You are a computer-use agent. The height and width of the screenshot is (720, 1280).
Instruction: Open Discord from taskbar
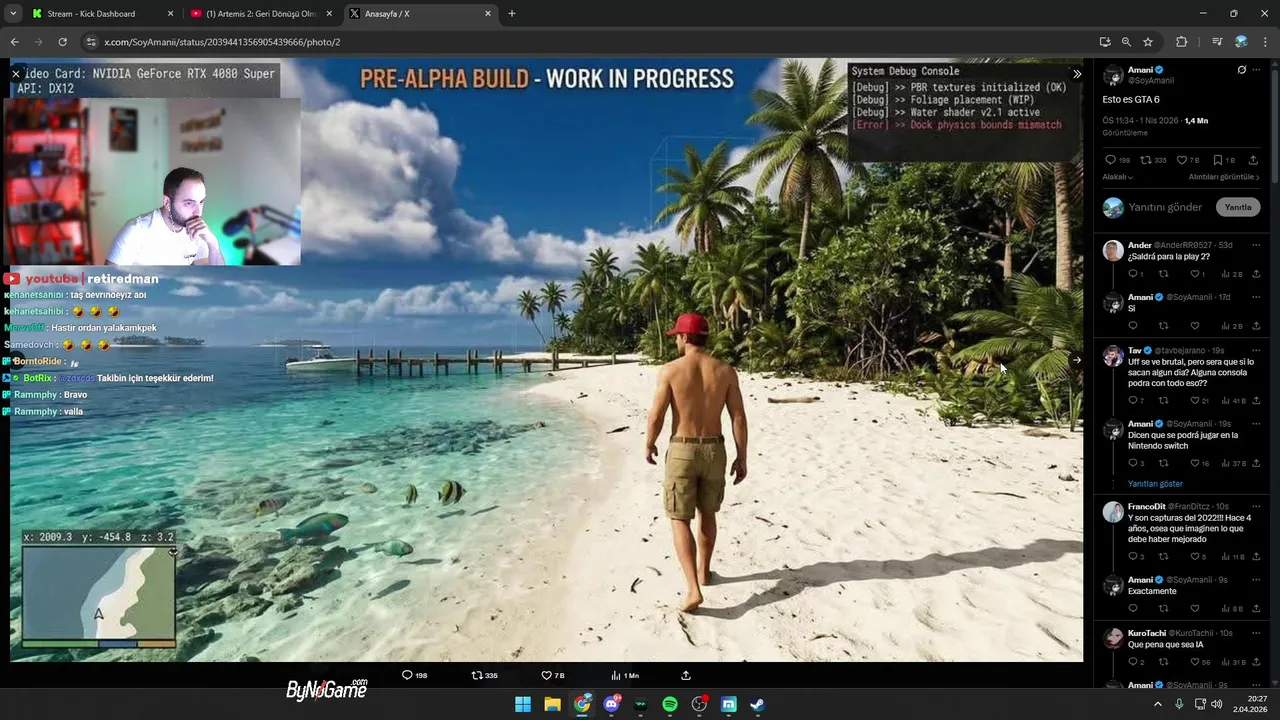pyautogui.click(x=611, y=704)
